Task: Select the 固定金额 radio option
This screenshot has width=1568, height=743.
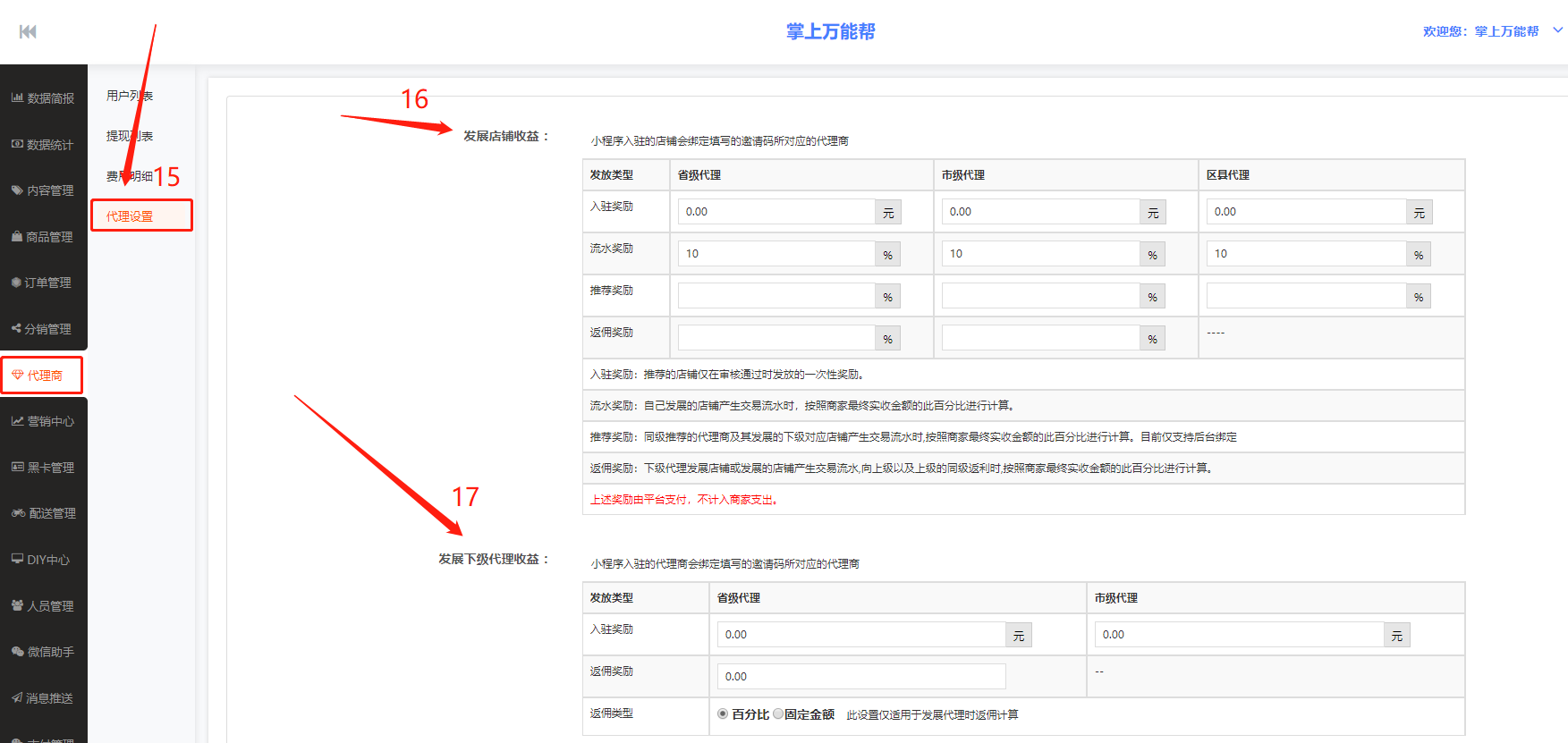Action: pyautogui.click(x=778, y=713)
